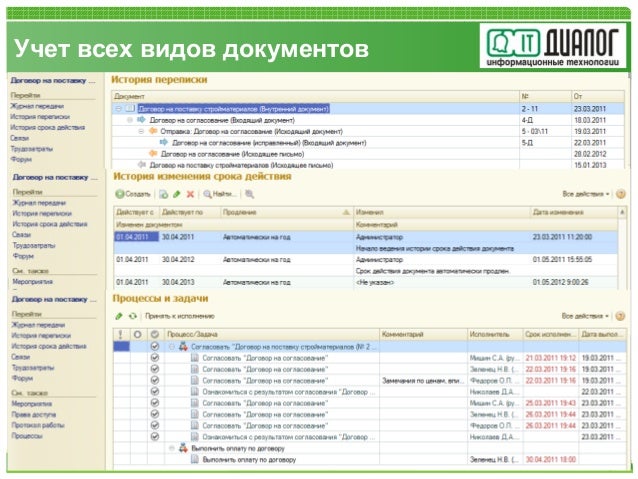Image resolution: width=638 pixels, height=479 pixels.
Task: Click the orange arrow icon of Договор на согласование (Исходящее письмо)
Action: [153, 154]
